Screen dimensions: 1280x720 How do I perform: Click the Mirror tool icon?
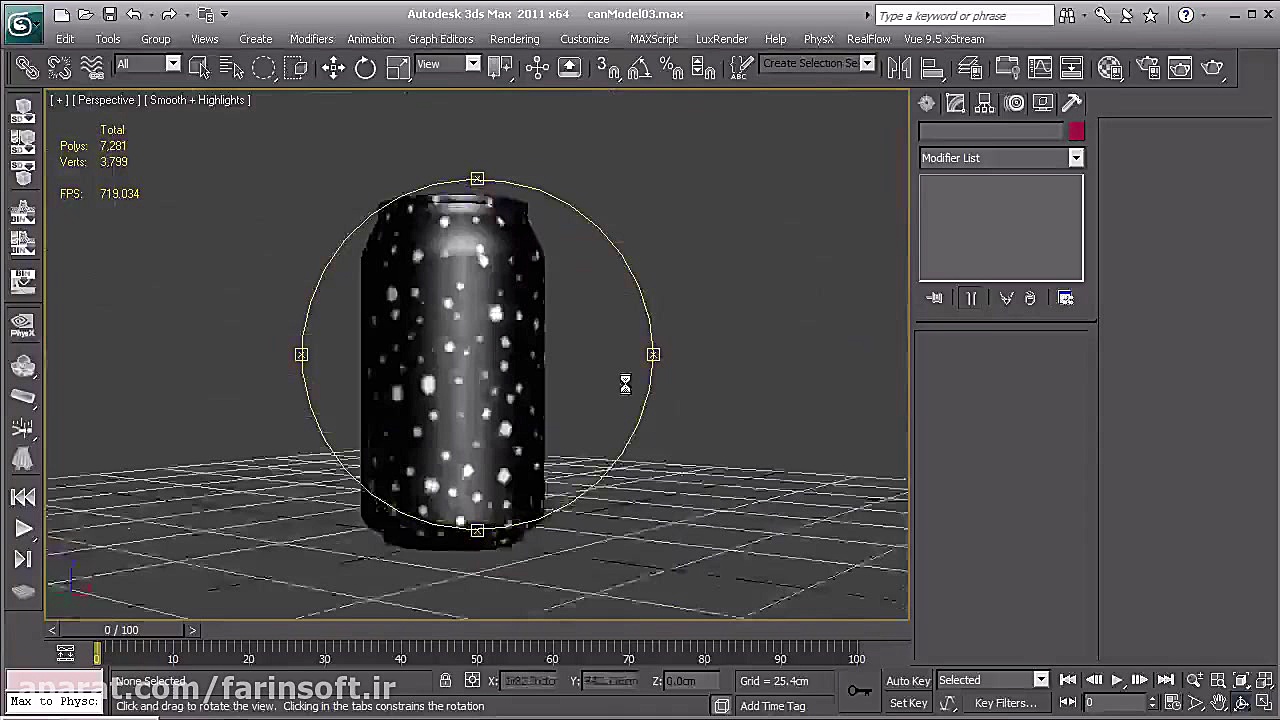click(899, 68)
